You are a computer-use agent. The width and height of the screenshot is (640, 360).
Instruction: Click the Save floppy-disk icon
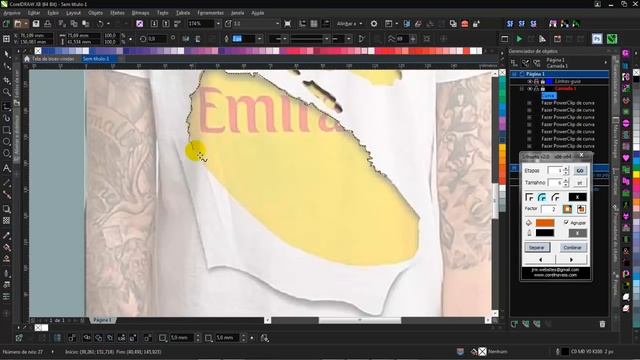pos(36,24)
